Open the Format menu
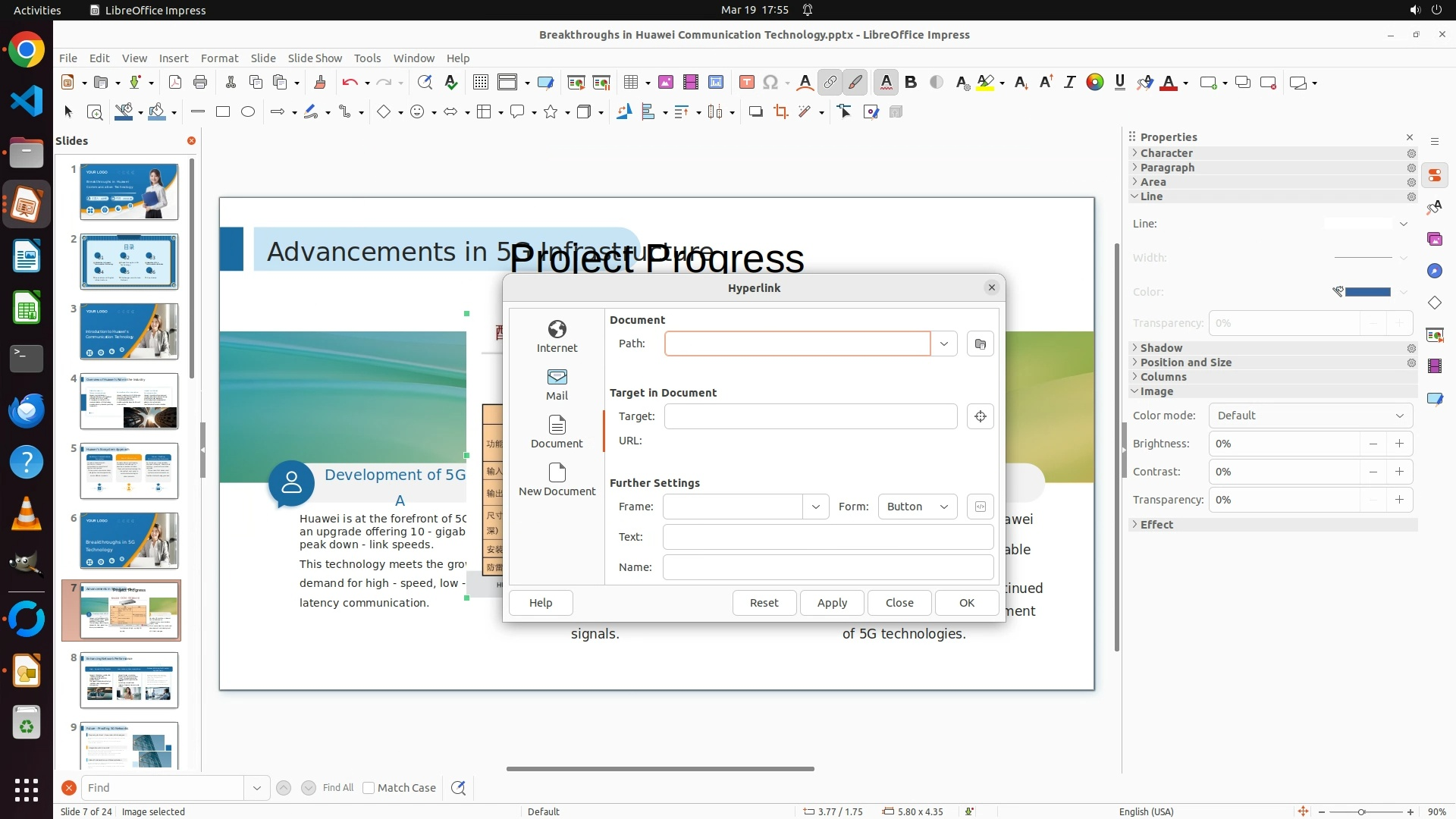1456x819 pixels. [x=219, y=58]
